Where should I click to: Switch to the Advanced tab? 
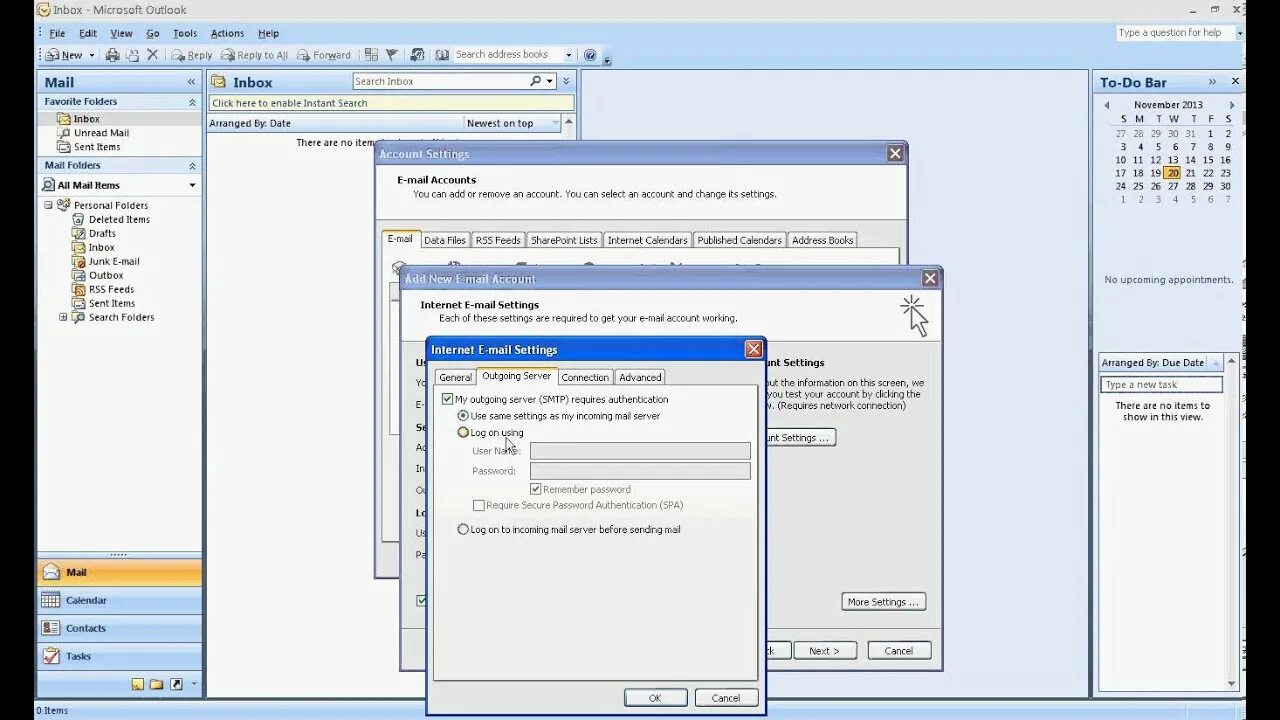640,377
